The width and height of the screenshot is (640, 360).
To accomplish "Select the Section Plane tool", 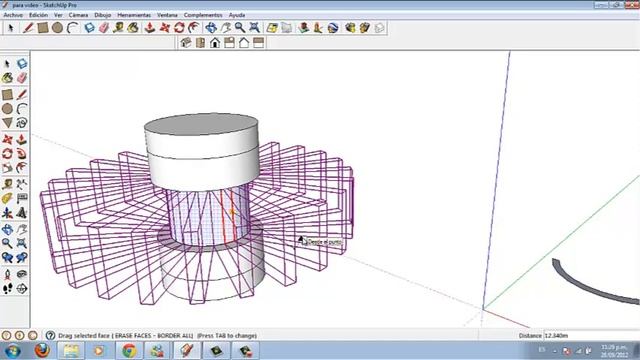I will (x=22, y=289).
